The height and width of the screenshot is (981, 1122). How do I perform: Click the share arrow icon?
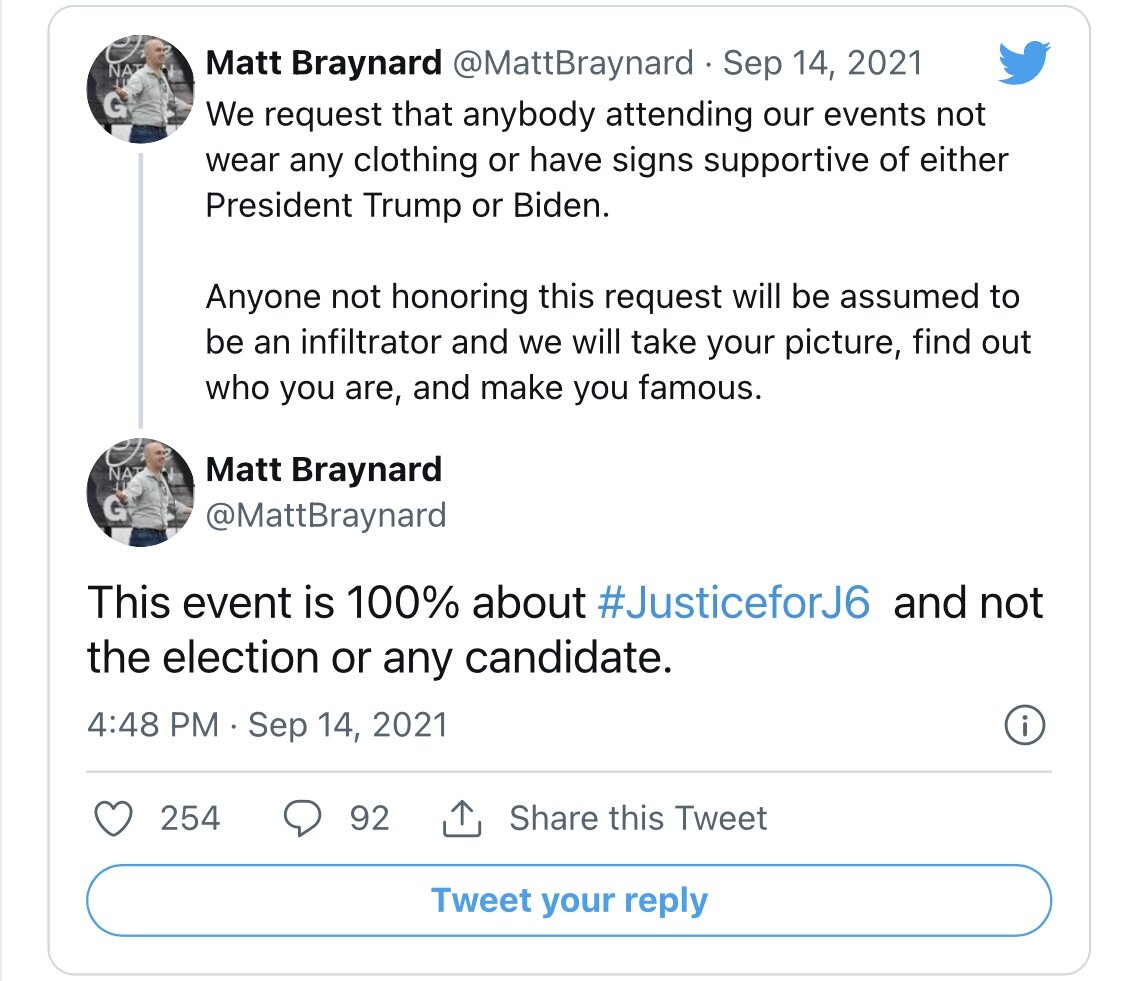point(462,820)
